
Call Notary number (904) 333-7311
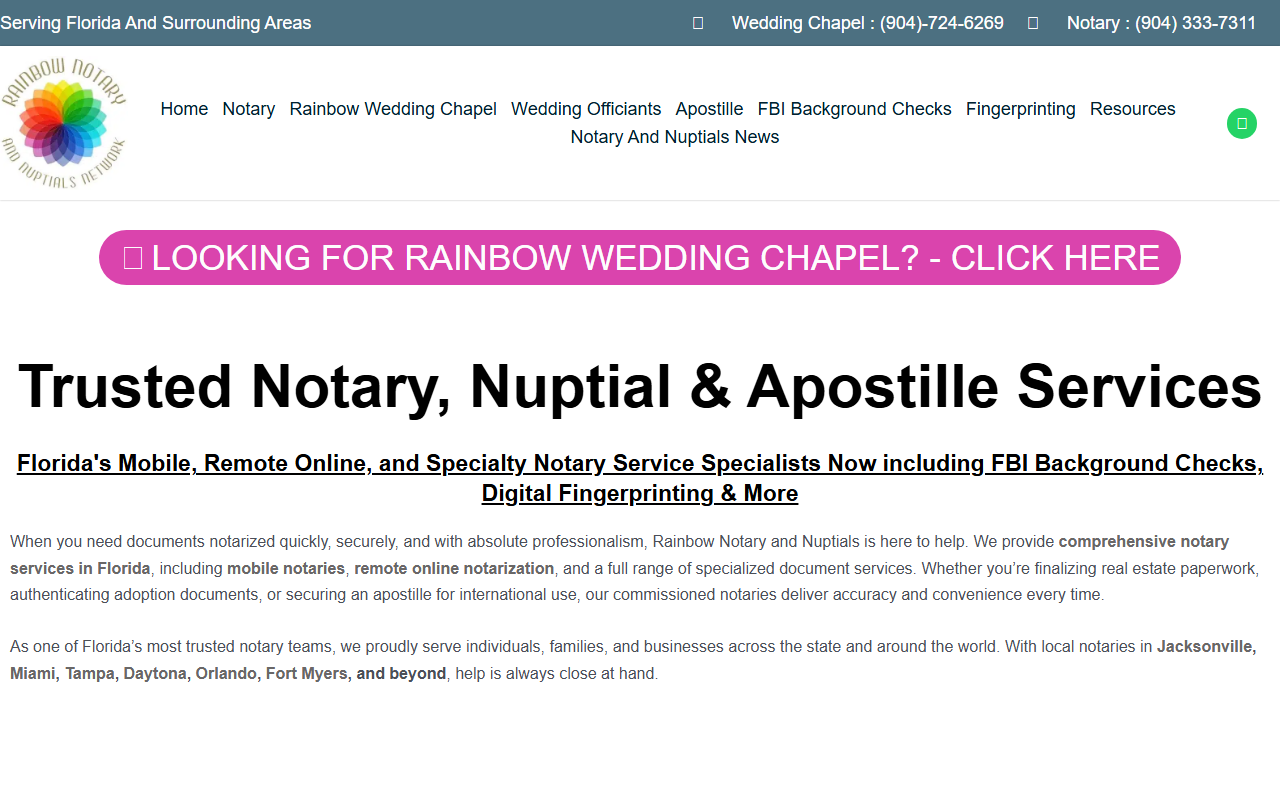pyautogui.click(x=1162, y=23)
